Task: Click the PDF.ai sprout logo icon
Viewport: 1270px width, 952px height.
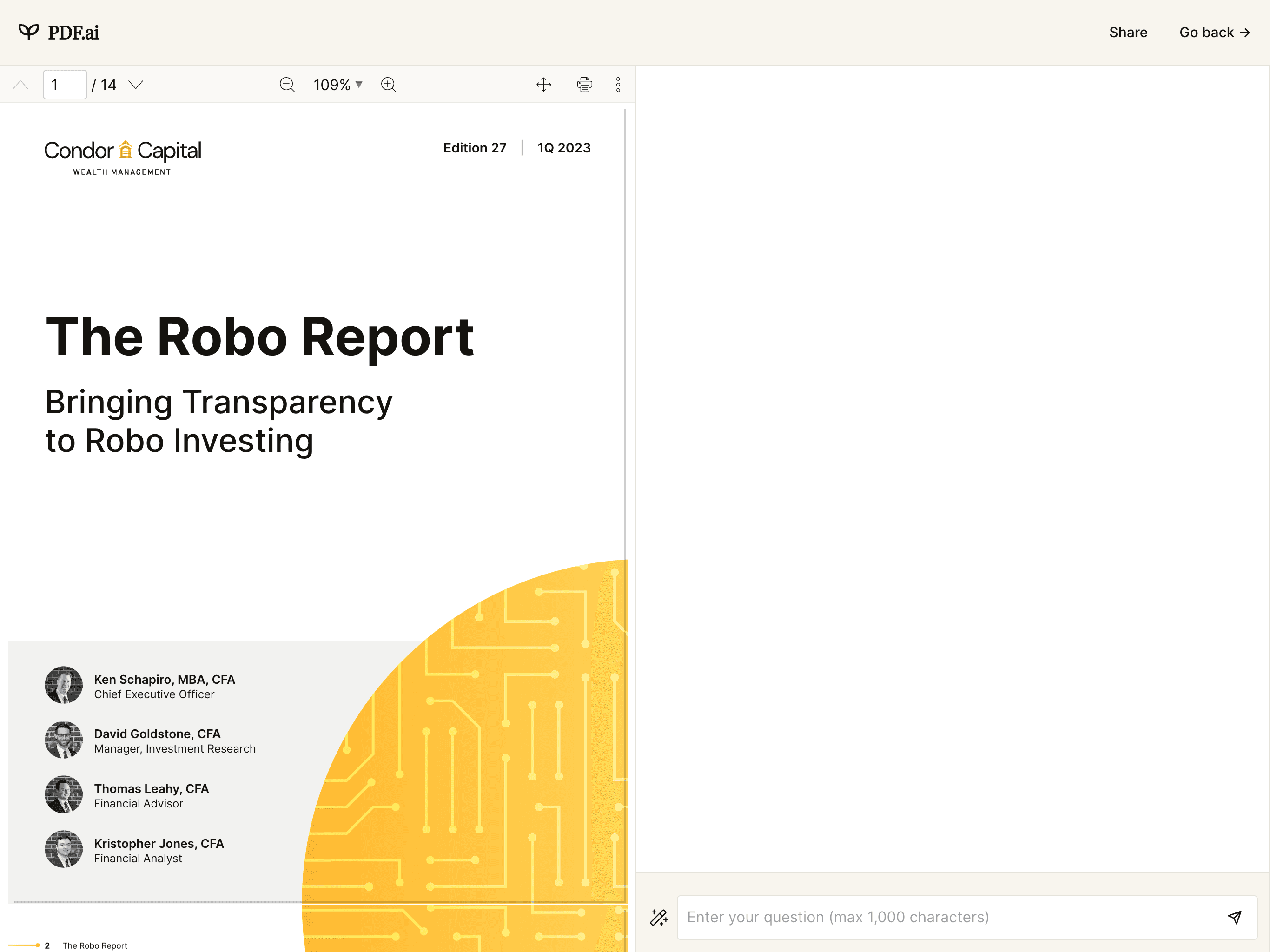Action: pos(28,32)
